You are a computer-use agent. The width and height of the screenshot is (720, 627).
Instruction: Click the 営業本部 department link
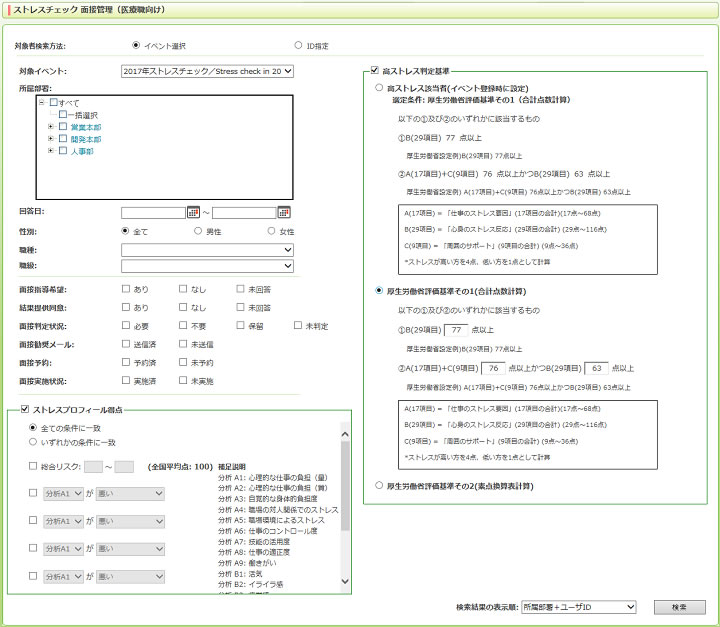point(86,127)
